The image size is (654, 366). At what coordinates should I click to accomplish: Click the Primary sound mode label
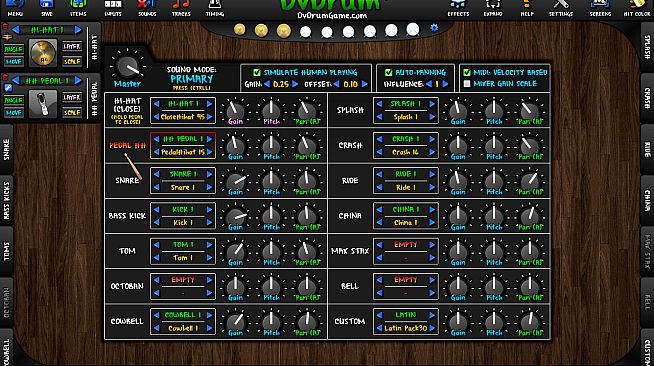click(x=191, y=79)
